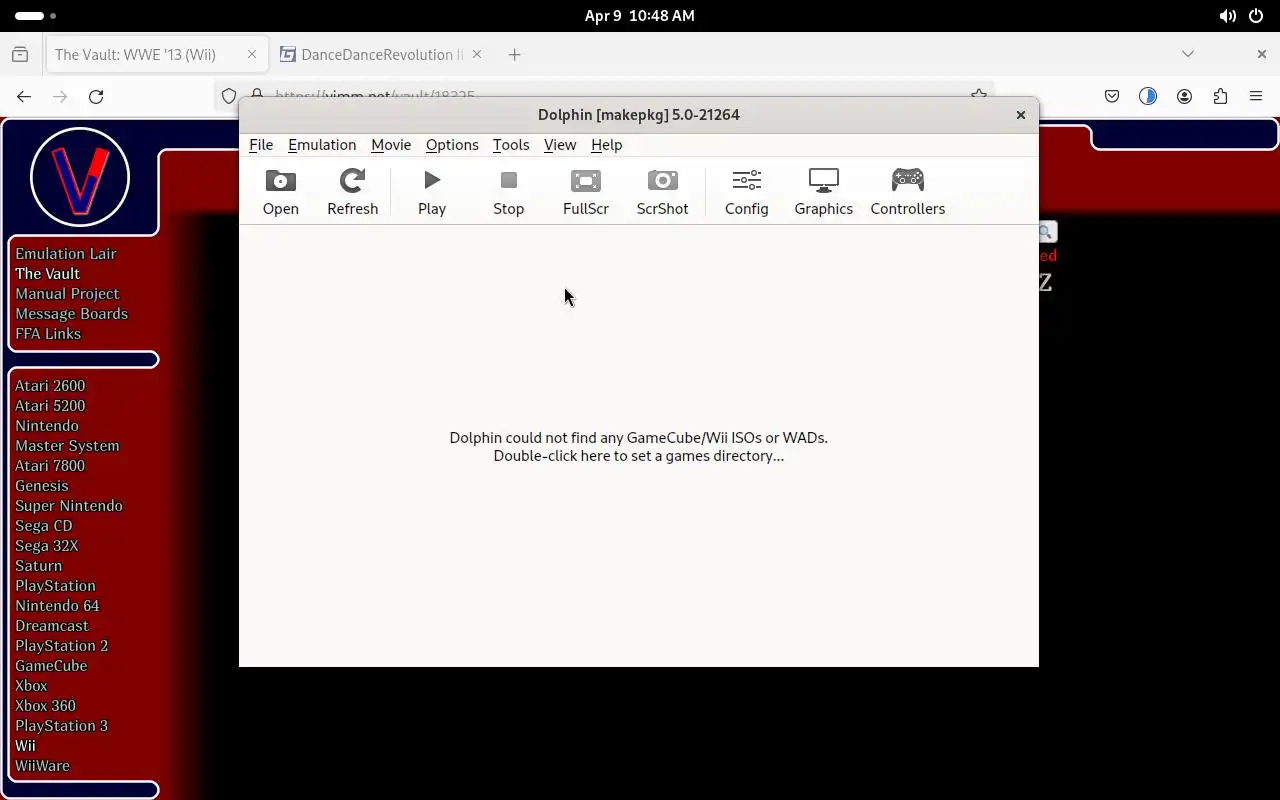Take a screenshot with the ScrShot icon
Viewport: 1280px width, 800px height.
[x=662, y=192]
